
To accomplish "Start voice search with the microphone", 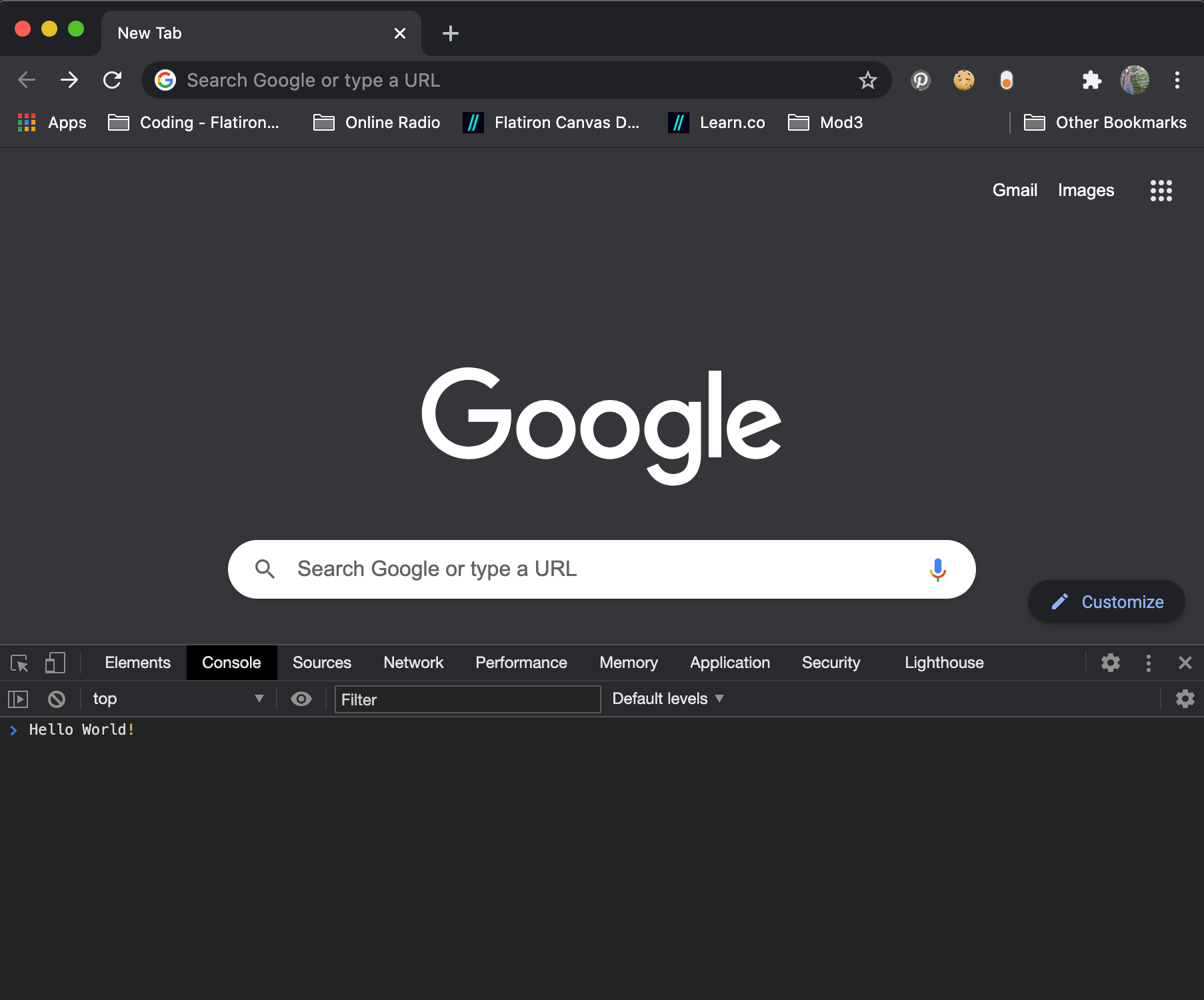I will [x=937, y=569].
